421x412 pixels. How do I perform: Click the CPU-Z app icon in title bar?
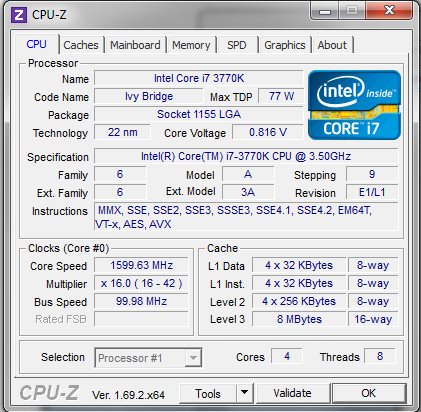pos(19,15)
